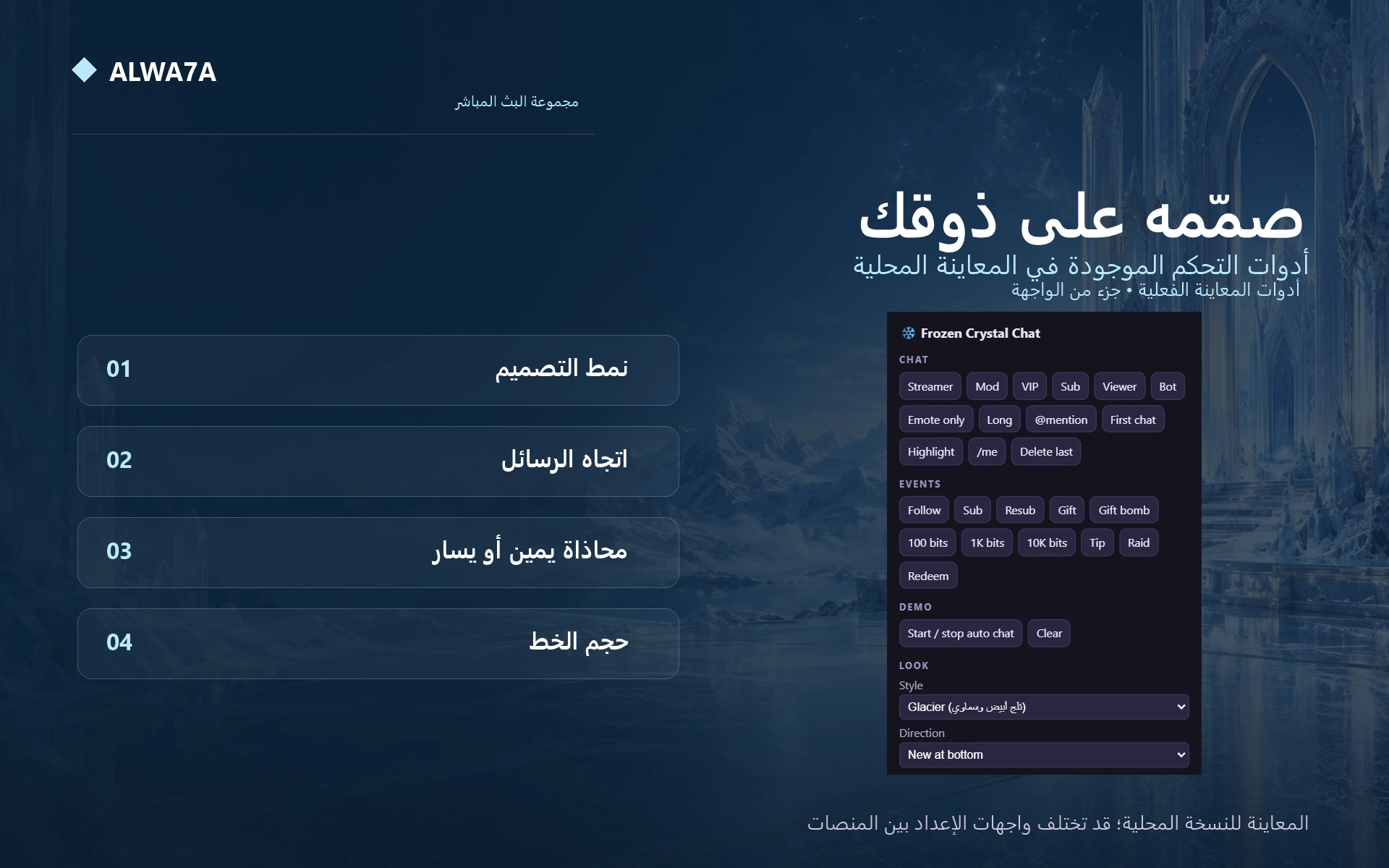
Task: Select card 02 اتجاه الرسائل
Action: click(378, 461)
